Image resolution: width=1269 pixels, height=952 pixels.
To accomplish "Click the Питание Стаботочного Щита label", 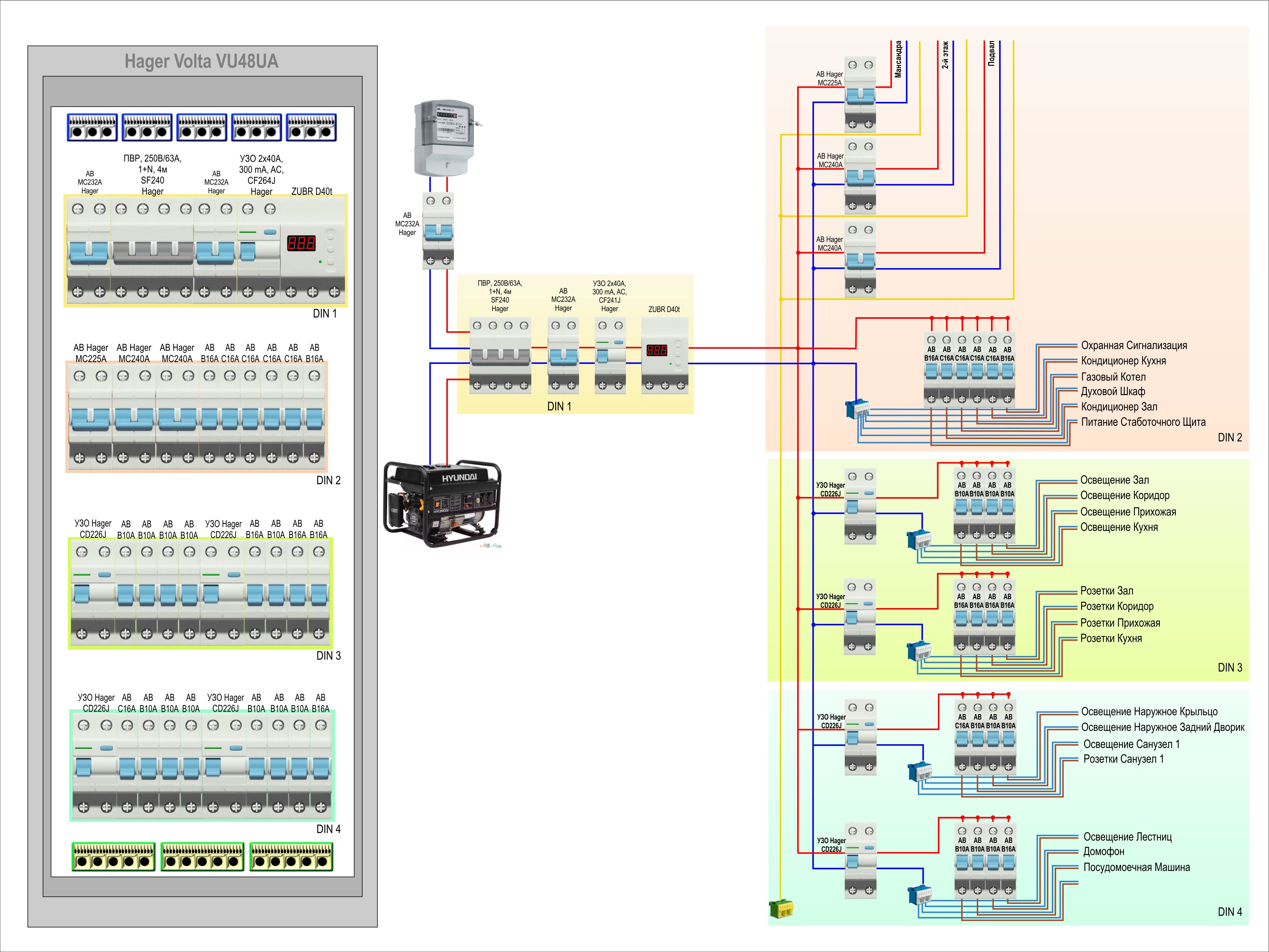I will point(1143,422).
